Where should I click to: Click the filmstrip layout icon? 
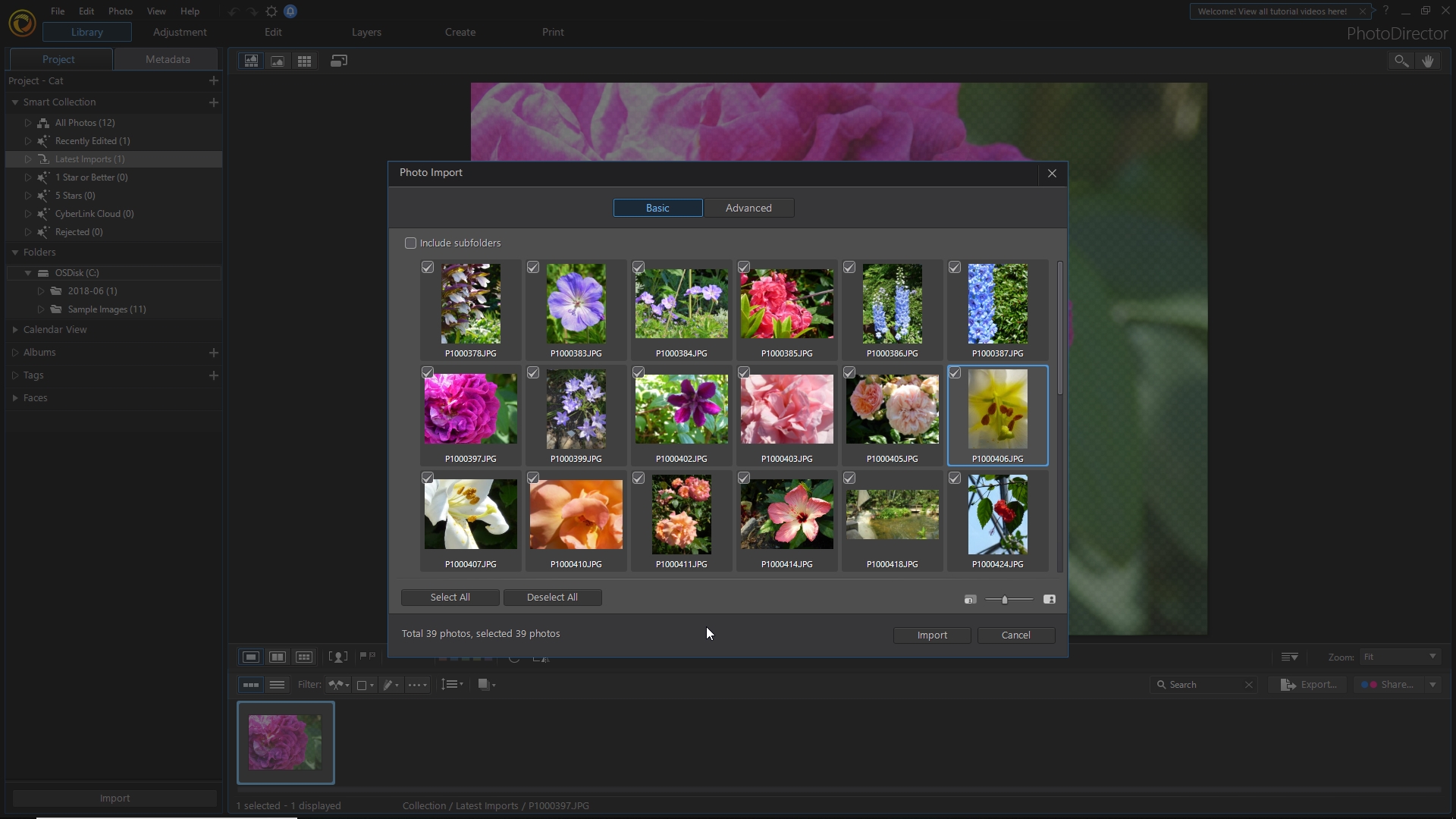(x=251, y=62)
